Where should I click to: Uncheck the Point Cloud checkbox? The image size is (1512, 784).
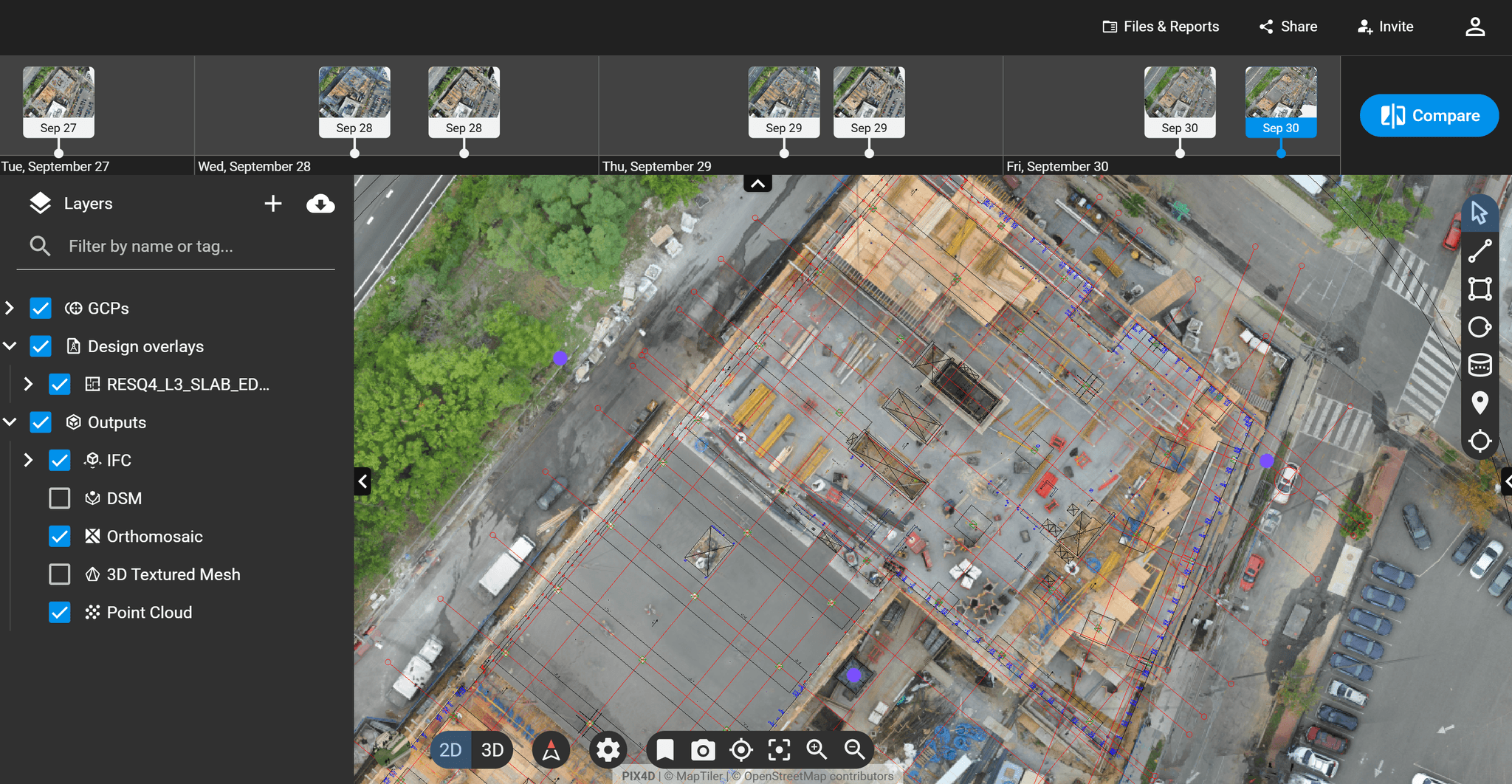pos(60,613)
